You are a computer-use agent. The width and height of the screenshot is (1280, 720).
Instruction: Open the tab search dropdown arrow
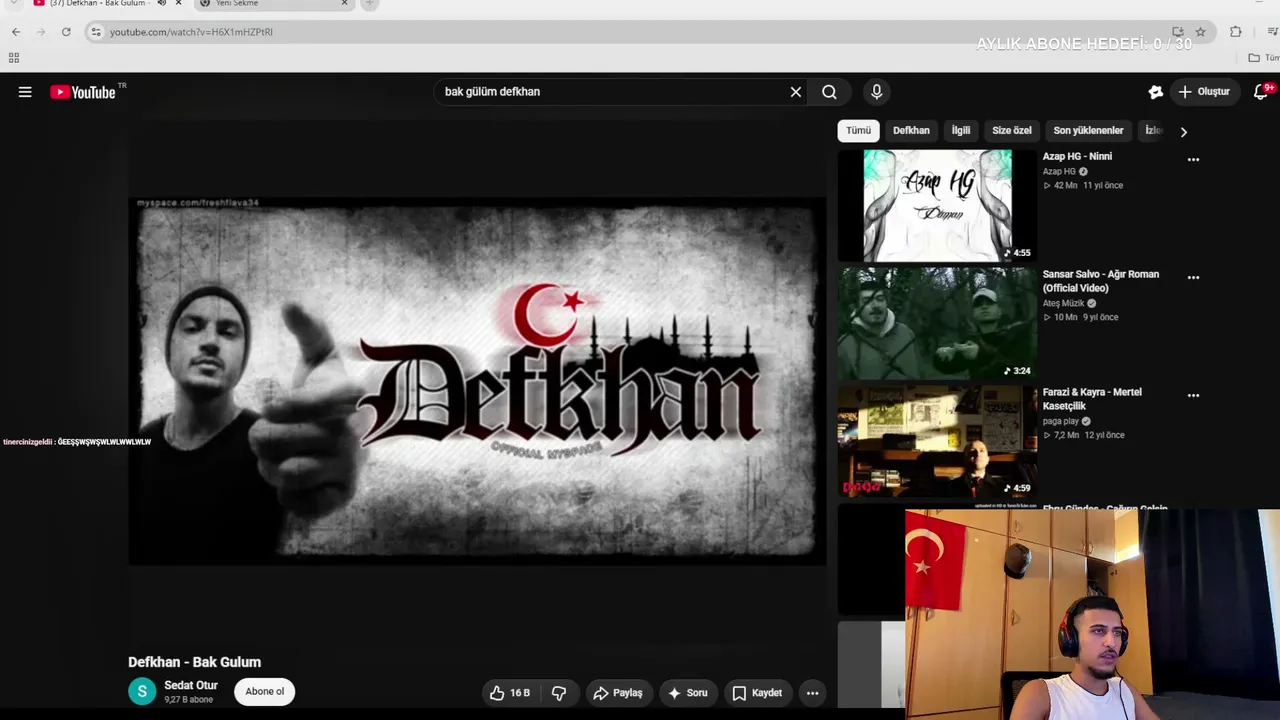14,4
